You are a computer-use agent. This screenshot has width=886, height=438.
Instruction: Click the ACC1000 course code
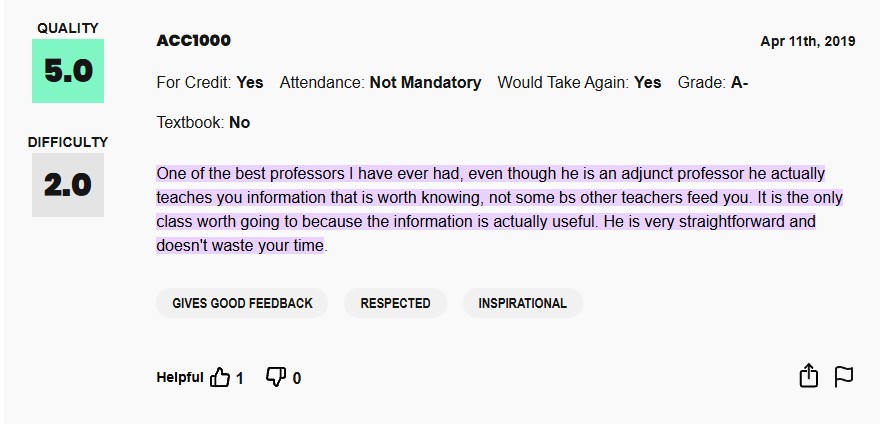[x=194, y=41]
